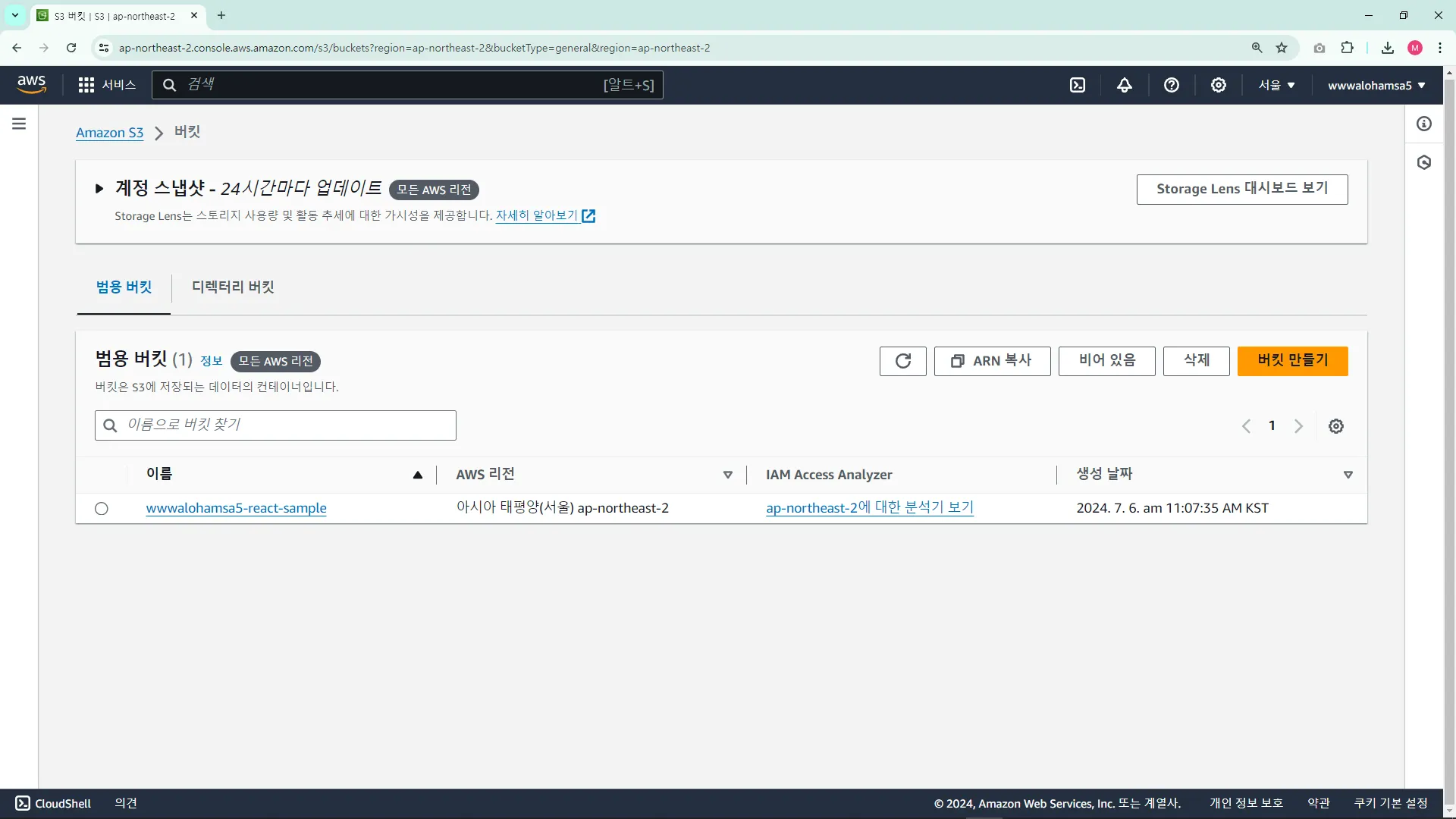Viewport: 1456px width, 819px height.
Task: Click the refresh buckets list button
Action: tap(902, 361)
